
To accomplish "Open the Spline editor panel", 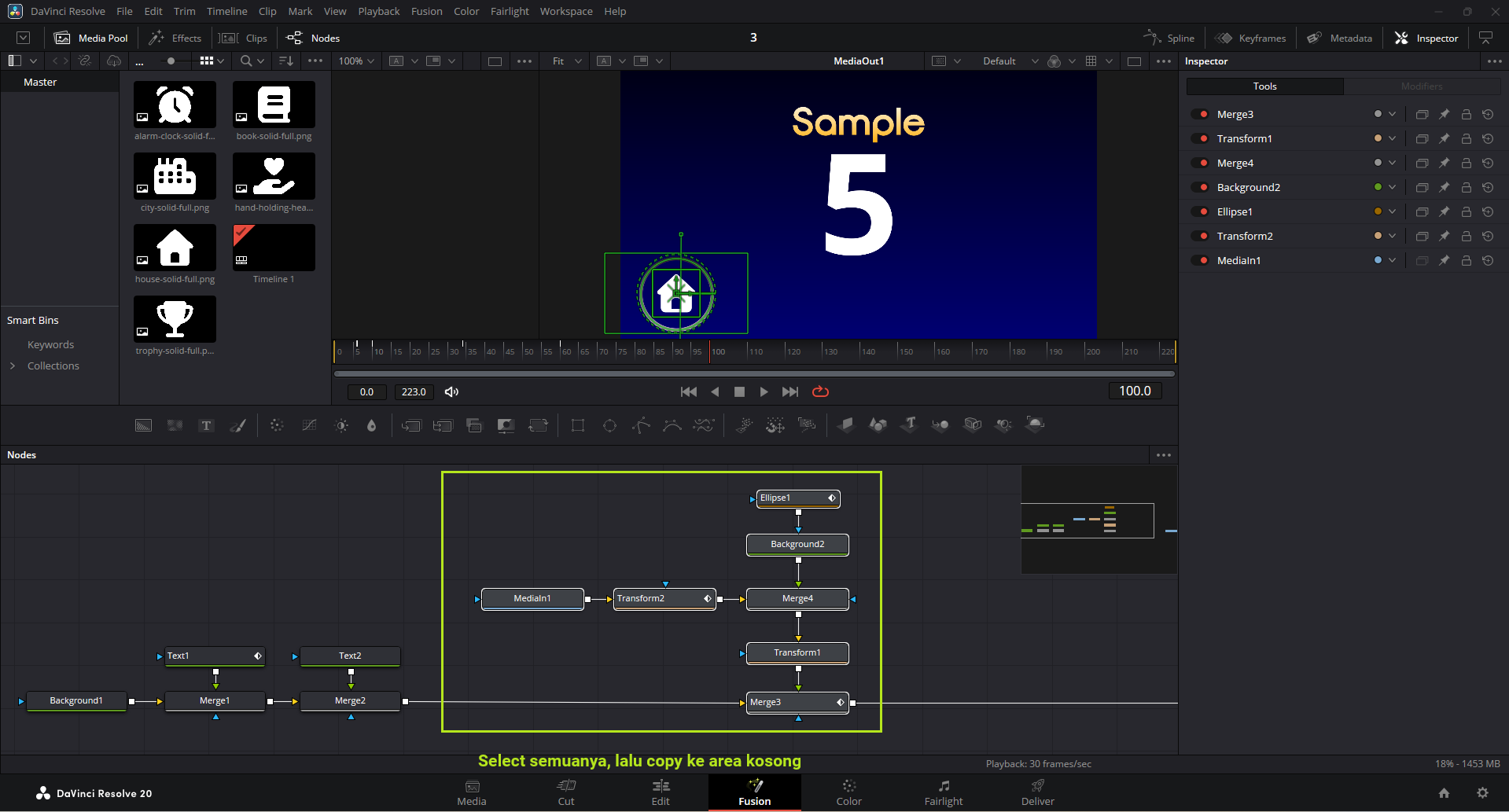I will pyautogui.click(x=1169, y=38).
